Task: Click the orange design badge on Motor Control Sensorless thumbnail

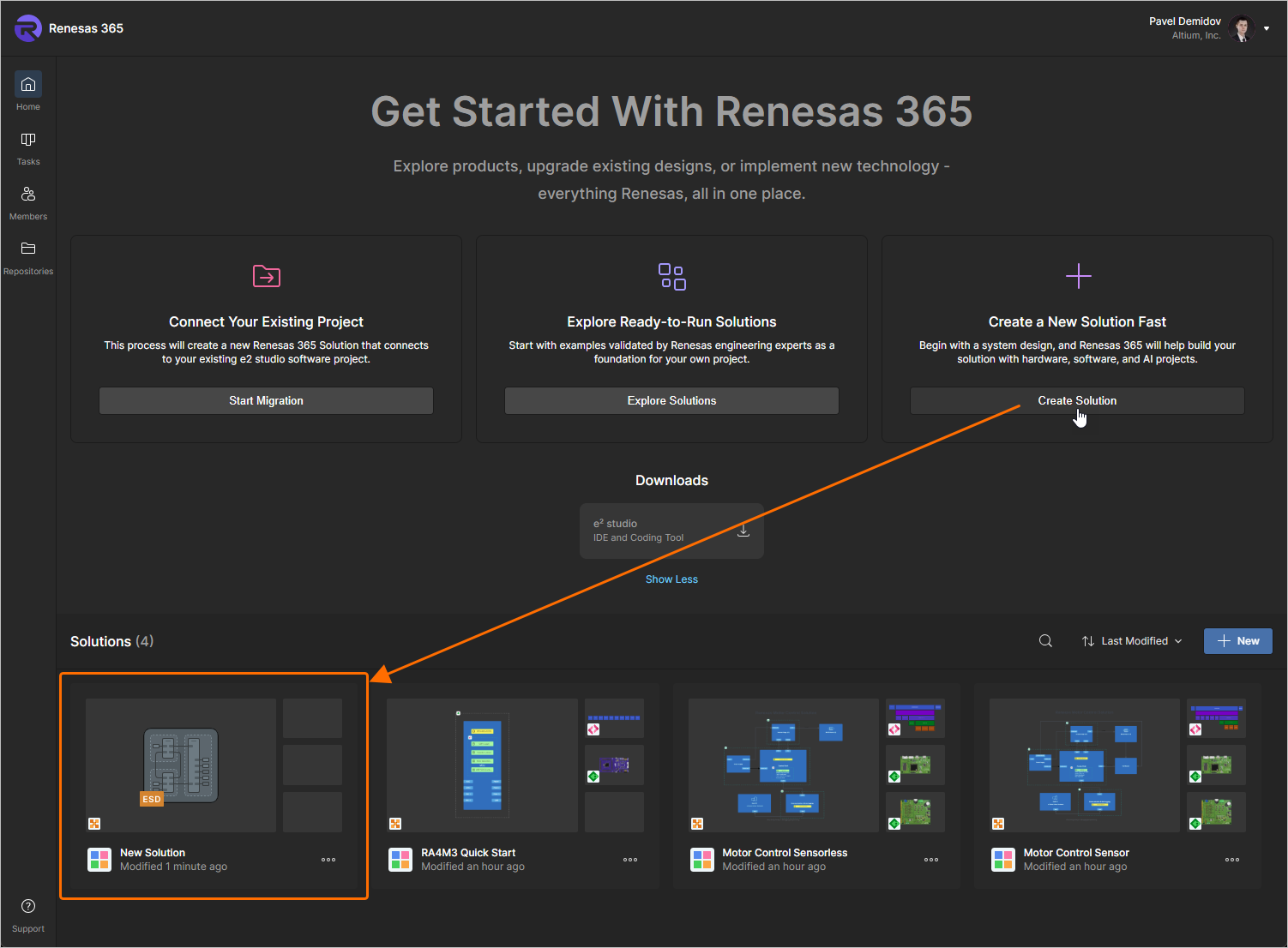Action: [697, 824]
